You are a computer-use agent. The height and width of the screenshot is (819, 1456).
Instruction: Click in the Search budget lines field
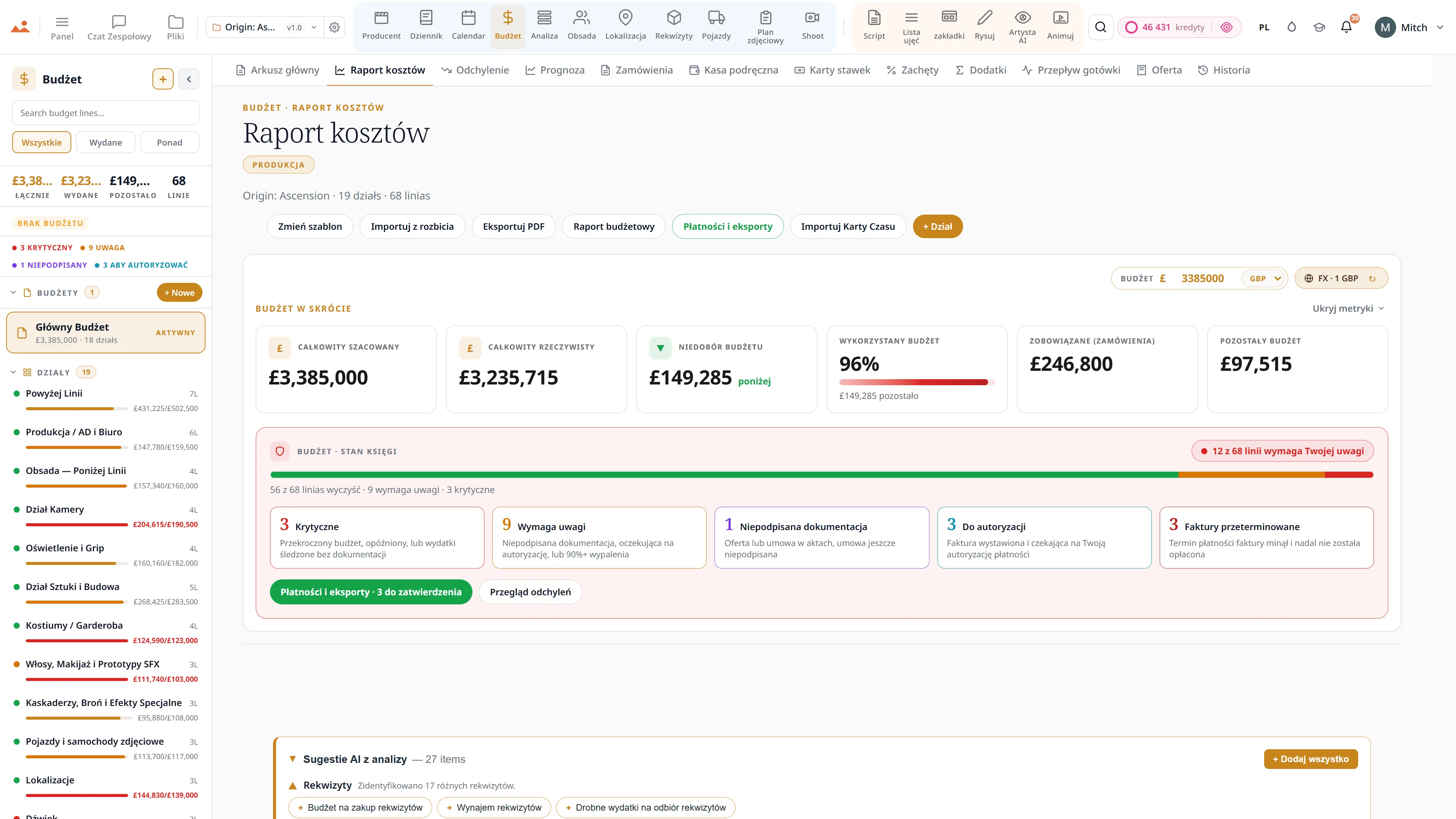pyautogui.click(x=106, y=113)
